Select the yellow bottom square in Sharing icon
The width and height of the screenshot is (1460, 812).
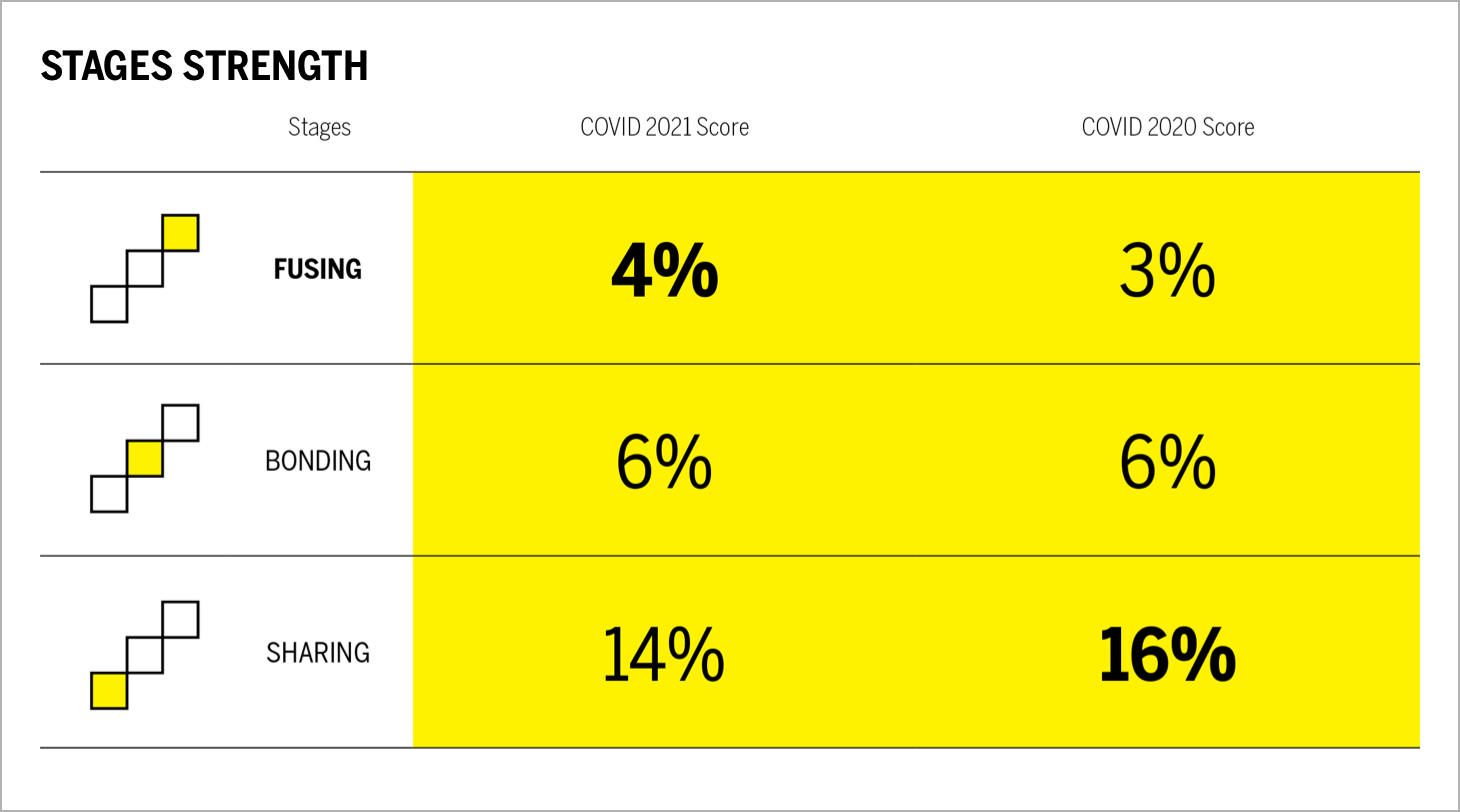pos(109,691)
